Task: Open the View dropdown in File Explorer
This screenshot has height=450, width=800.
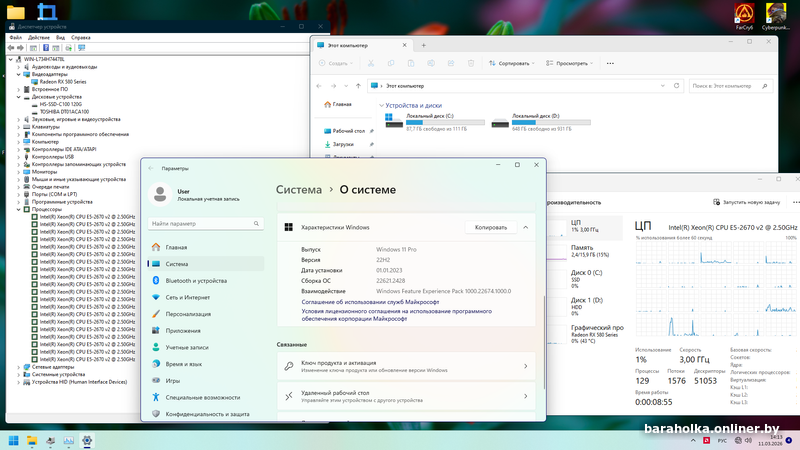Action: (567, 63)
